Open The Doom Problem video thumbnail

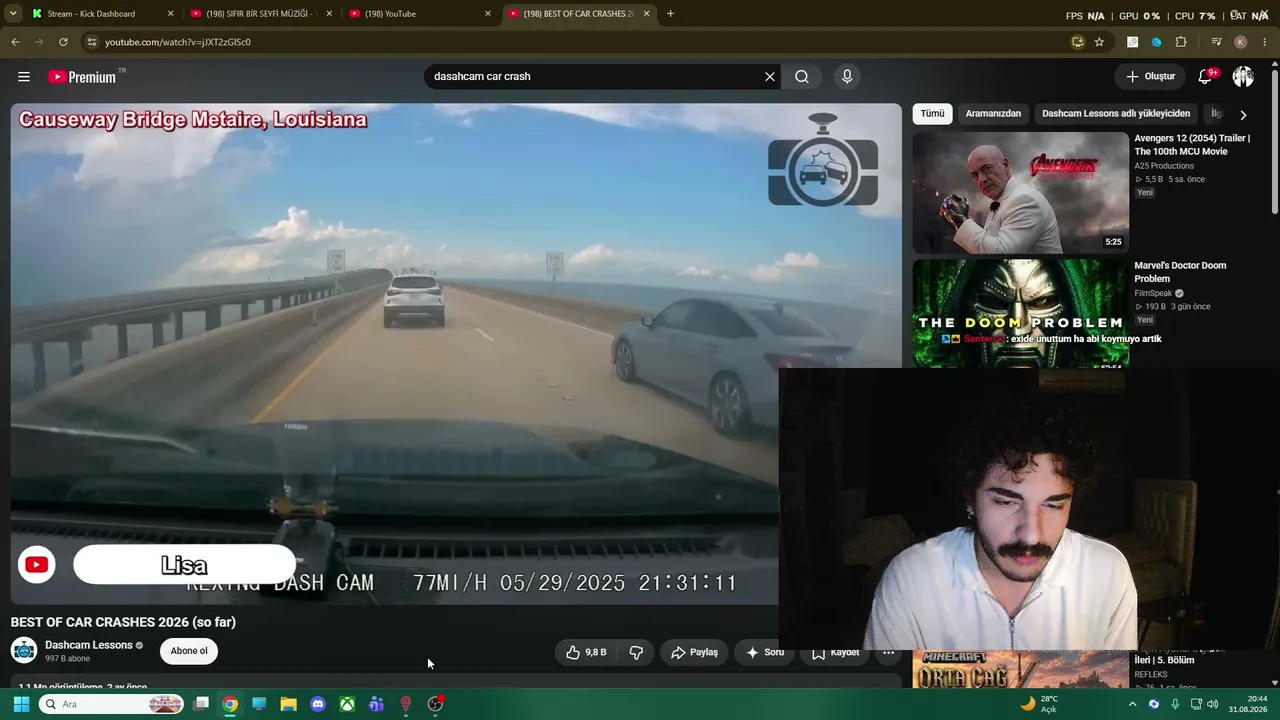point(1020,314)
